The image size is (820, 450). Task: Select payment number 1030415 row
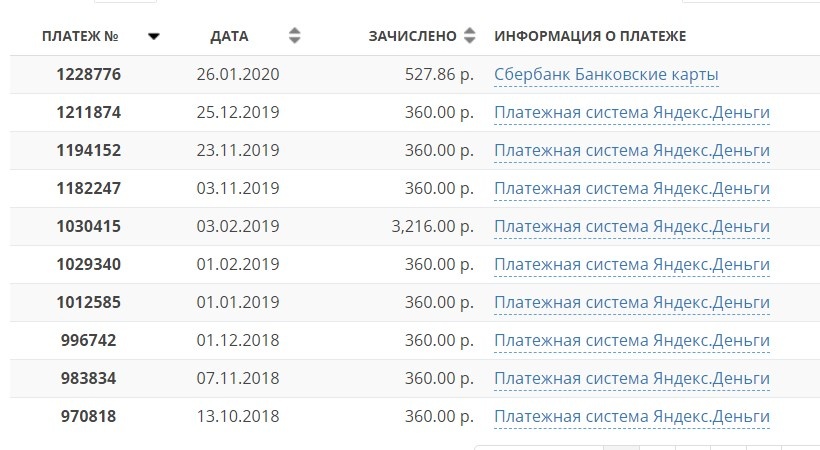[x=88, y=227]
